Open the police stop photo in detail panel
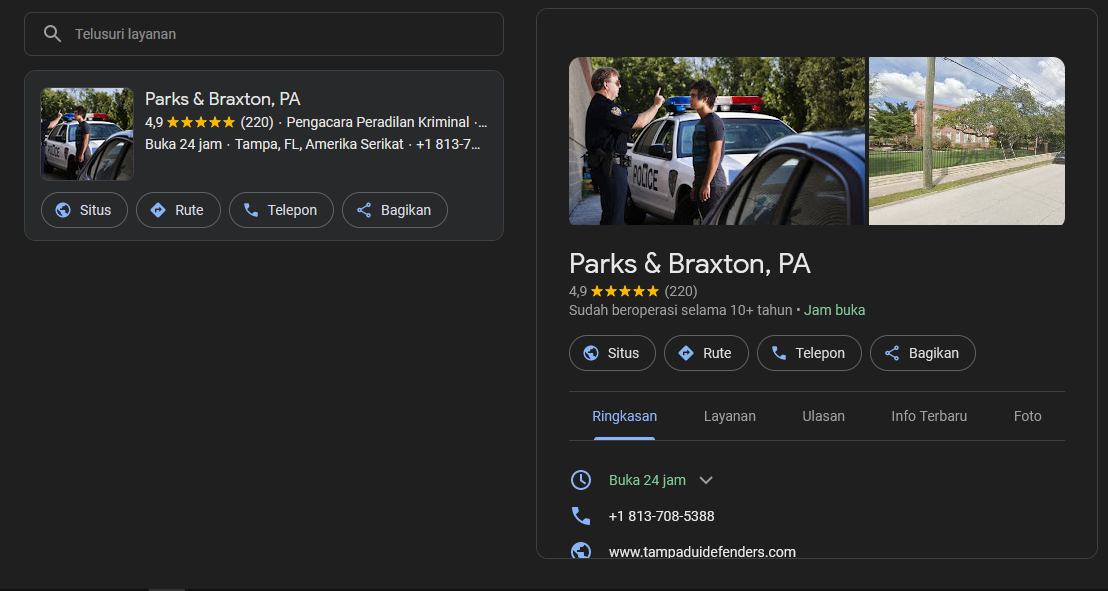Screen dimensions: 1108x591 (717, 141)
